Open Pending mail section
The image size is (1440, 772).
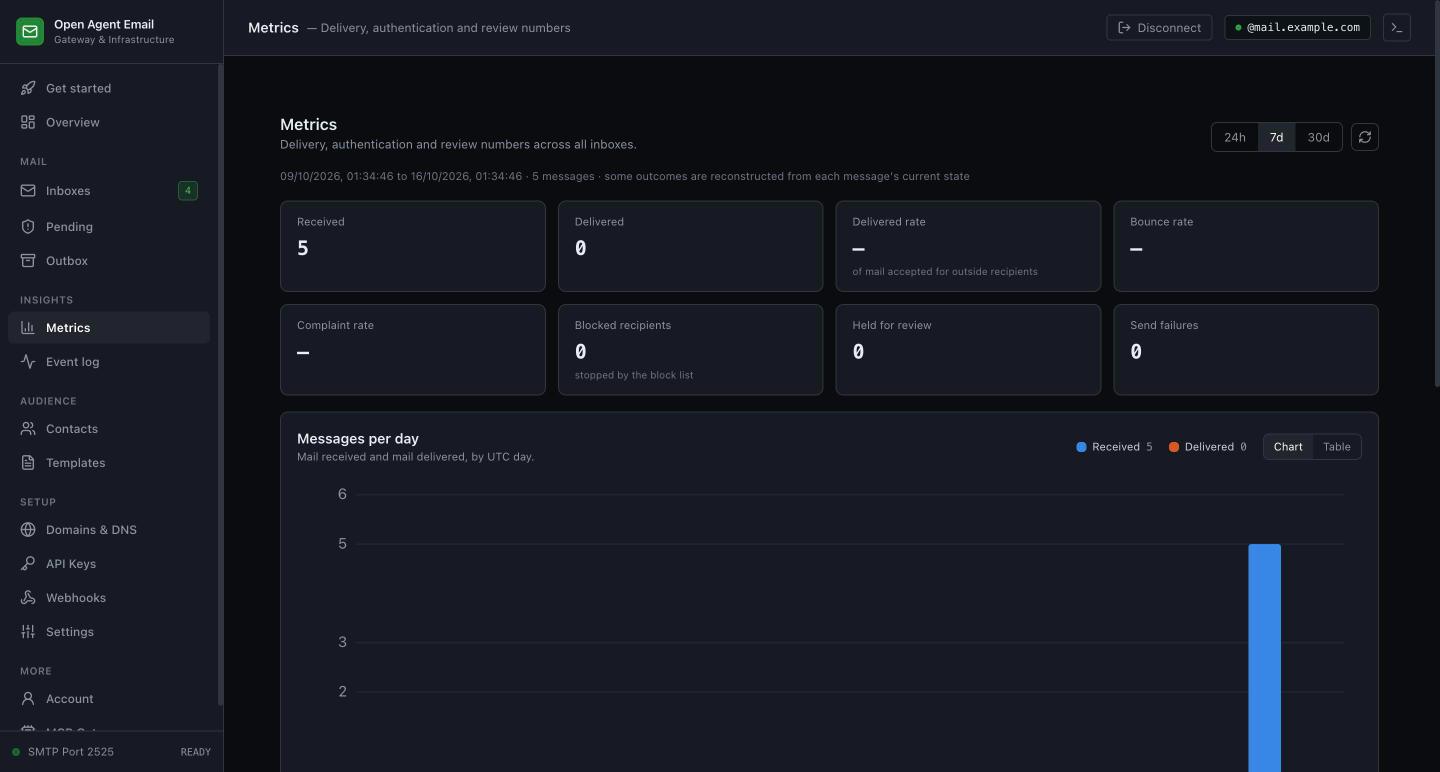[x=109, y=226]
